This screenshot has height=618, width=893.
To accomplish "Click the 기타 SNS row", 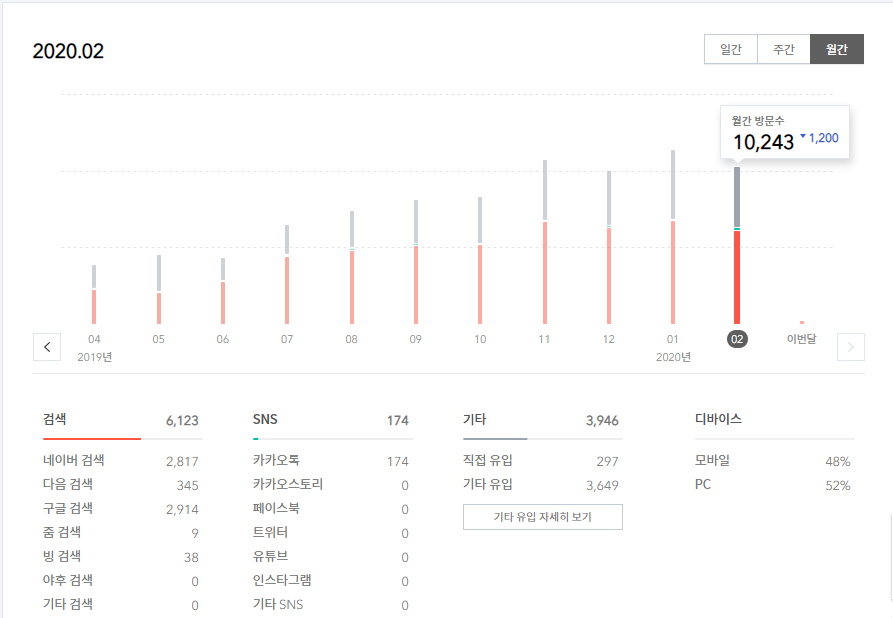I will (333, 604).
